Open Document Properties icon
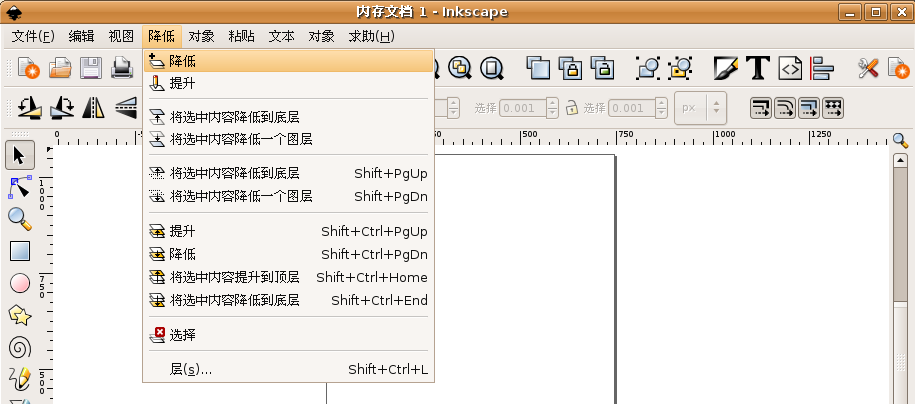915x404 pixels. pyautogui.click(x=899, y=68)
